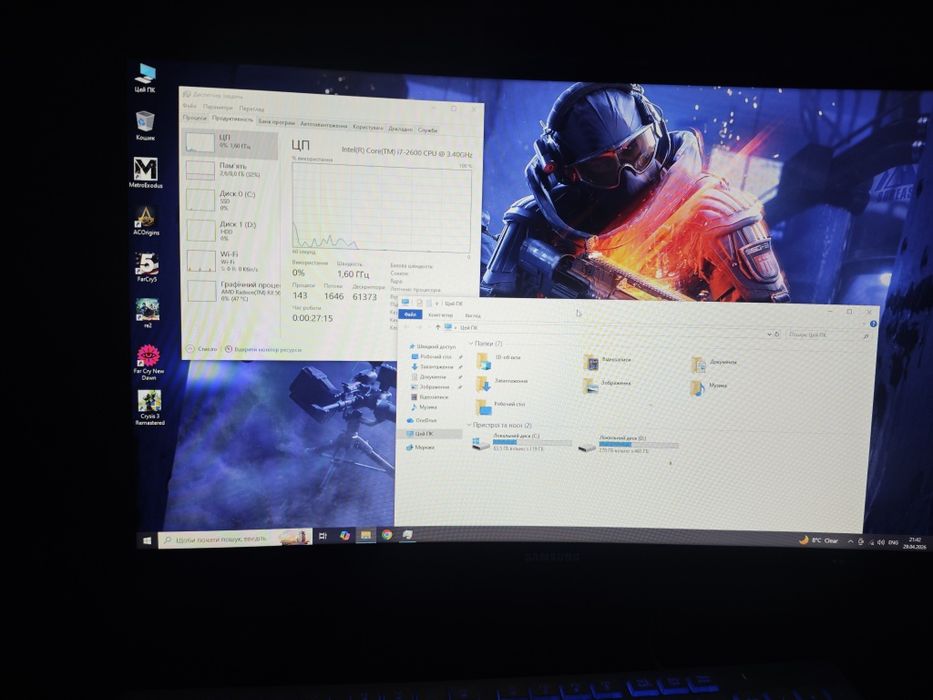
Task: Open the Робочий стіл folder in Explorer main pane
Action: tap(501, 405)
